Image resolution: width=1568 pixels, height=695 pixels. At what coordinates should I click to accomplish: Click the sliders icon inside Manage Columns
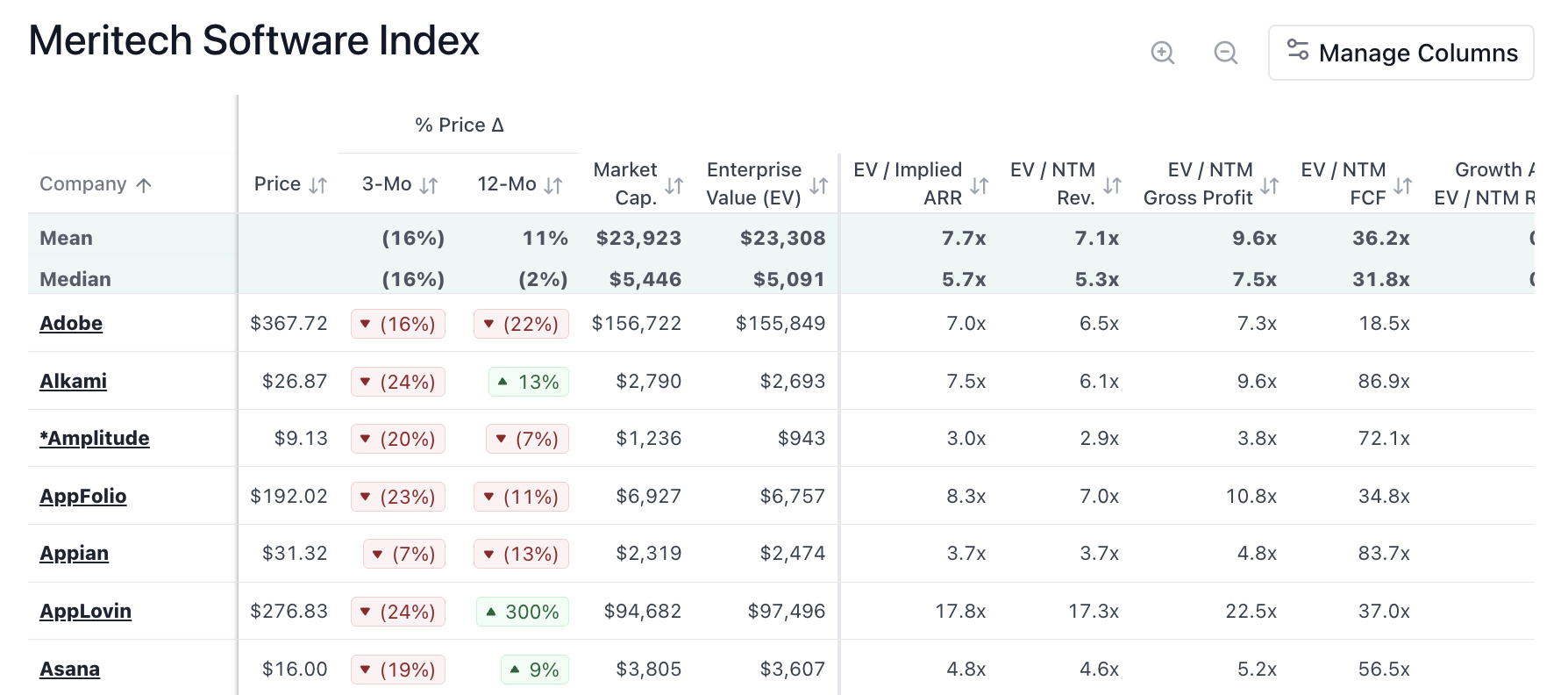pos(1298,53)
